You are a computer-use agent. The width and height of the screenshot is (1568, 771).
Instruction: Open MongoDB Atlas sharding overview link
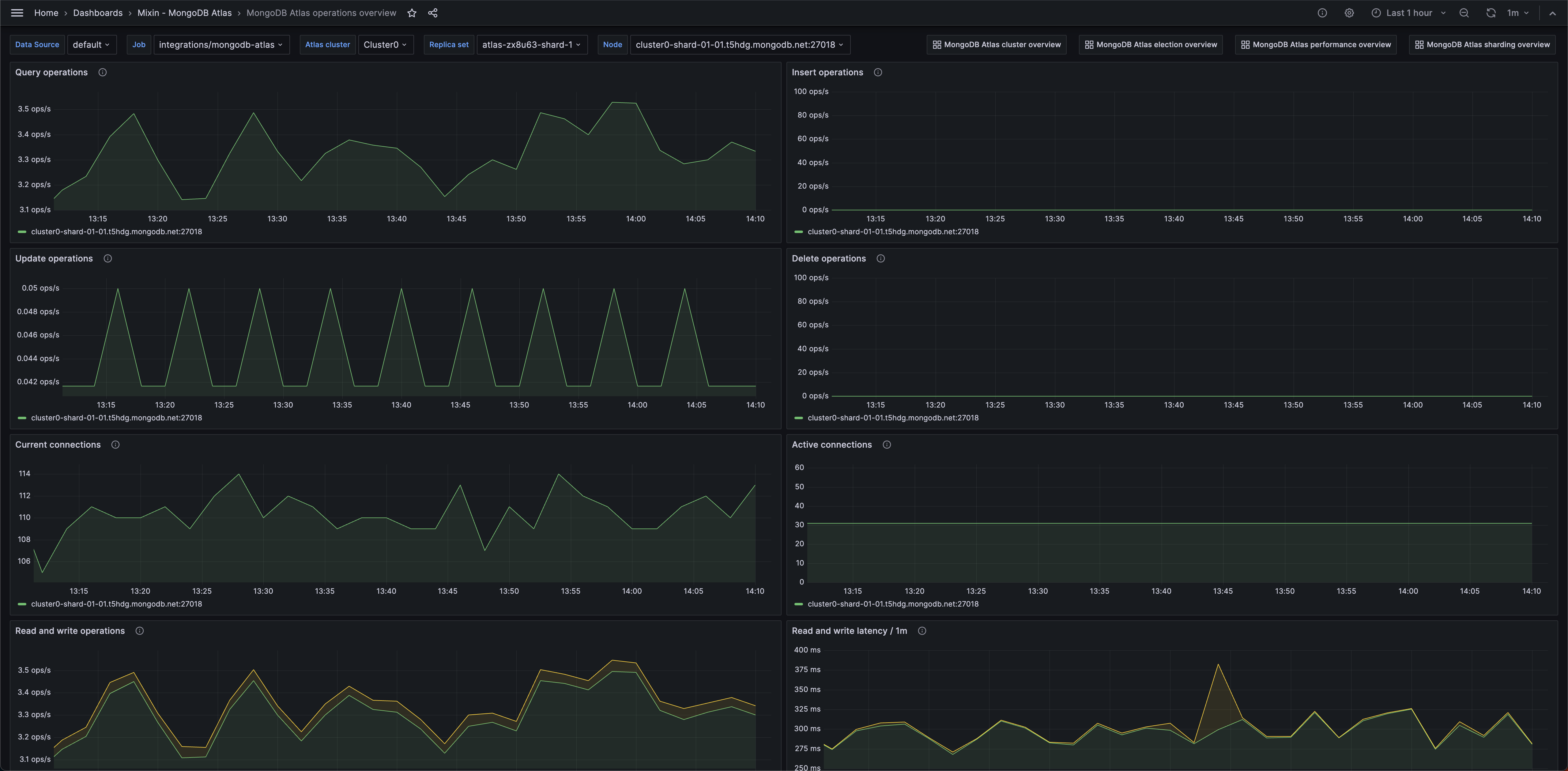click(1482, 44)
